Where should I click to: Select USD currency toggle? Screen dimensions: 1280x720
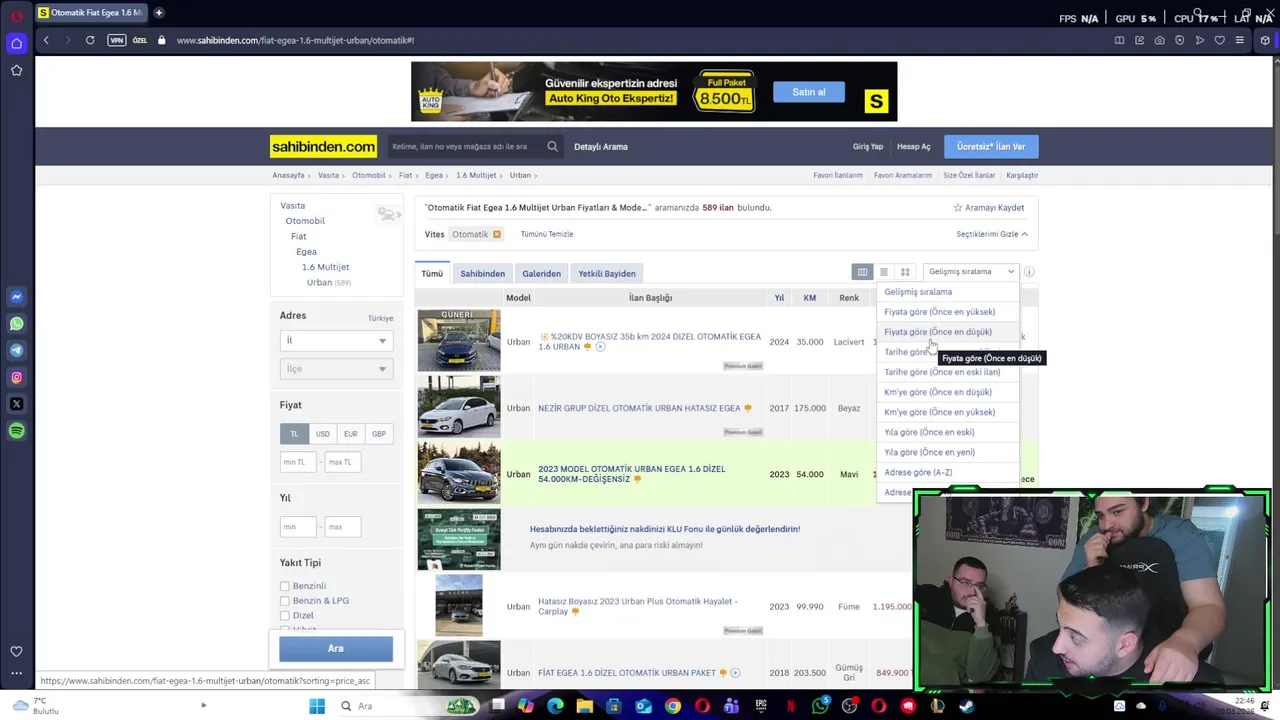tap(322, 434)
